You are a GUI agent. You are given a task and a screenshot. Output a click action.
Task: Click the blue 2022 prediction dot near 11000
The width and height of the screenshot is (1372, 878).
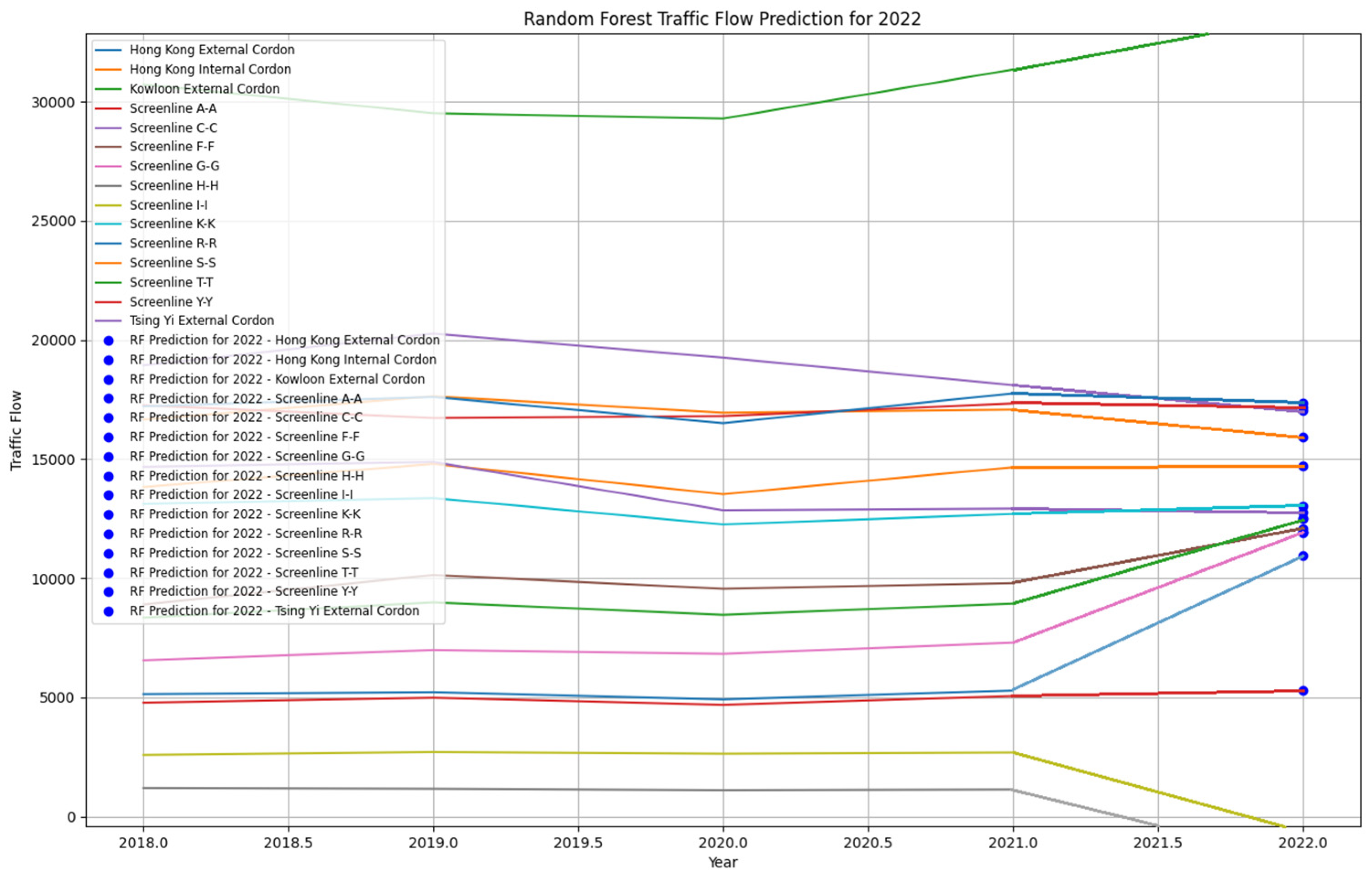[1303, 556]
